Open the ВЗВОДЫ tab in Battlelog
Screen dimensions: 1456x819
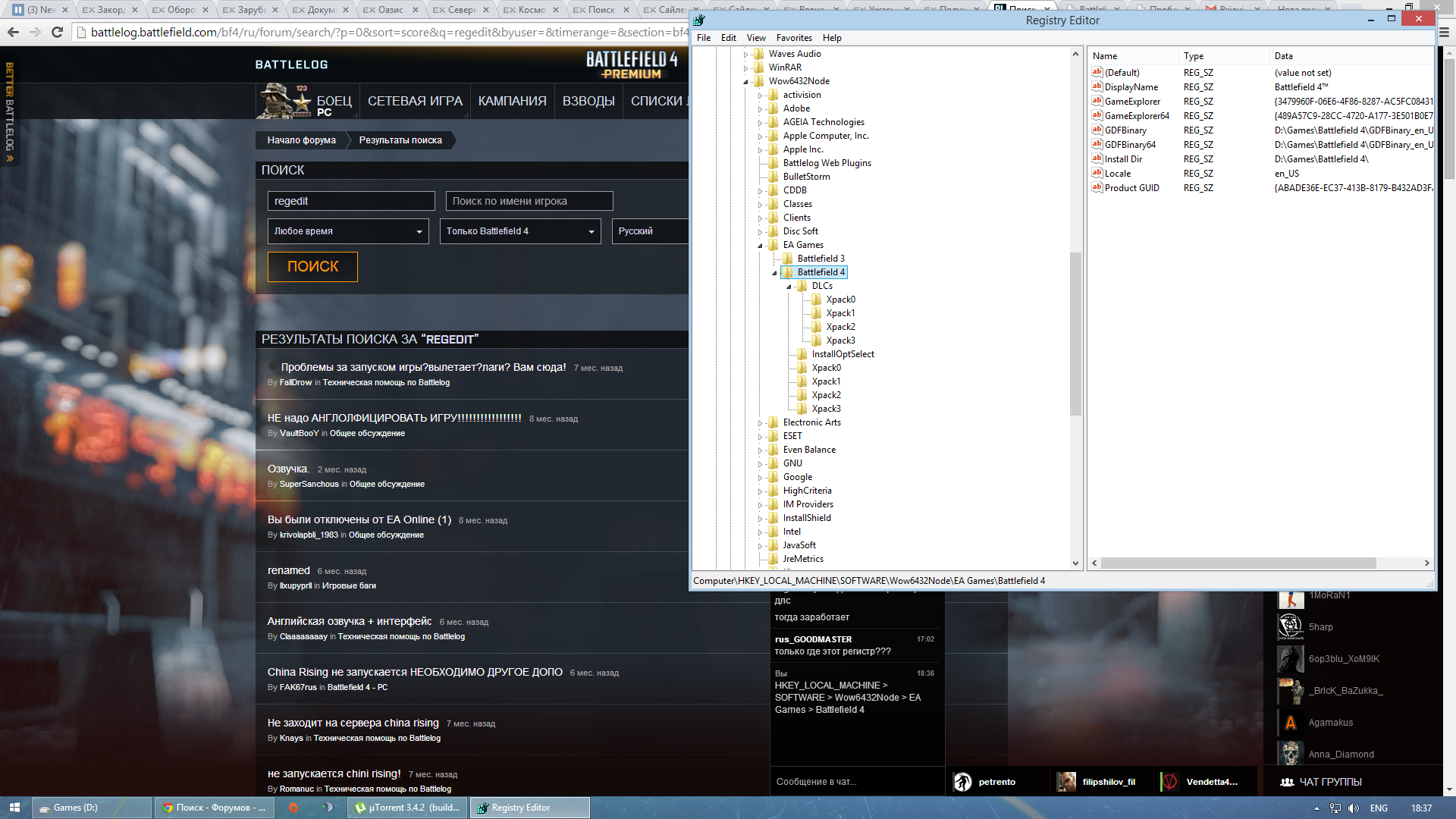[588, 101]
